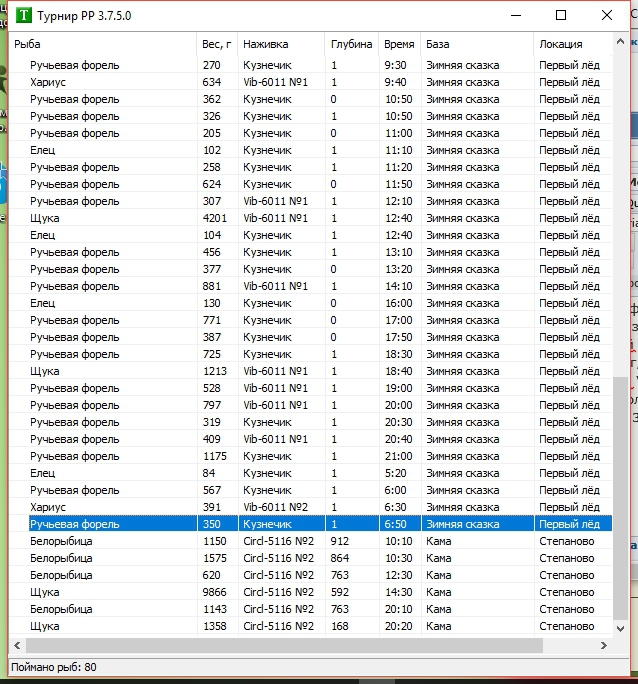The height and width of the screenshot is (684, 638).
Task: Select Ручьевая форель row weighing 1175
Action: (310, 456)
